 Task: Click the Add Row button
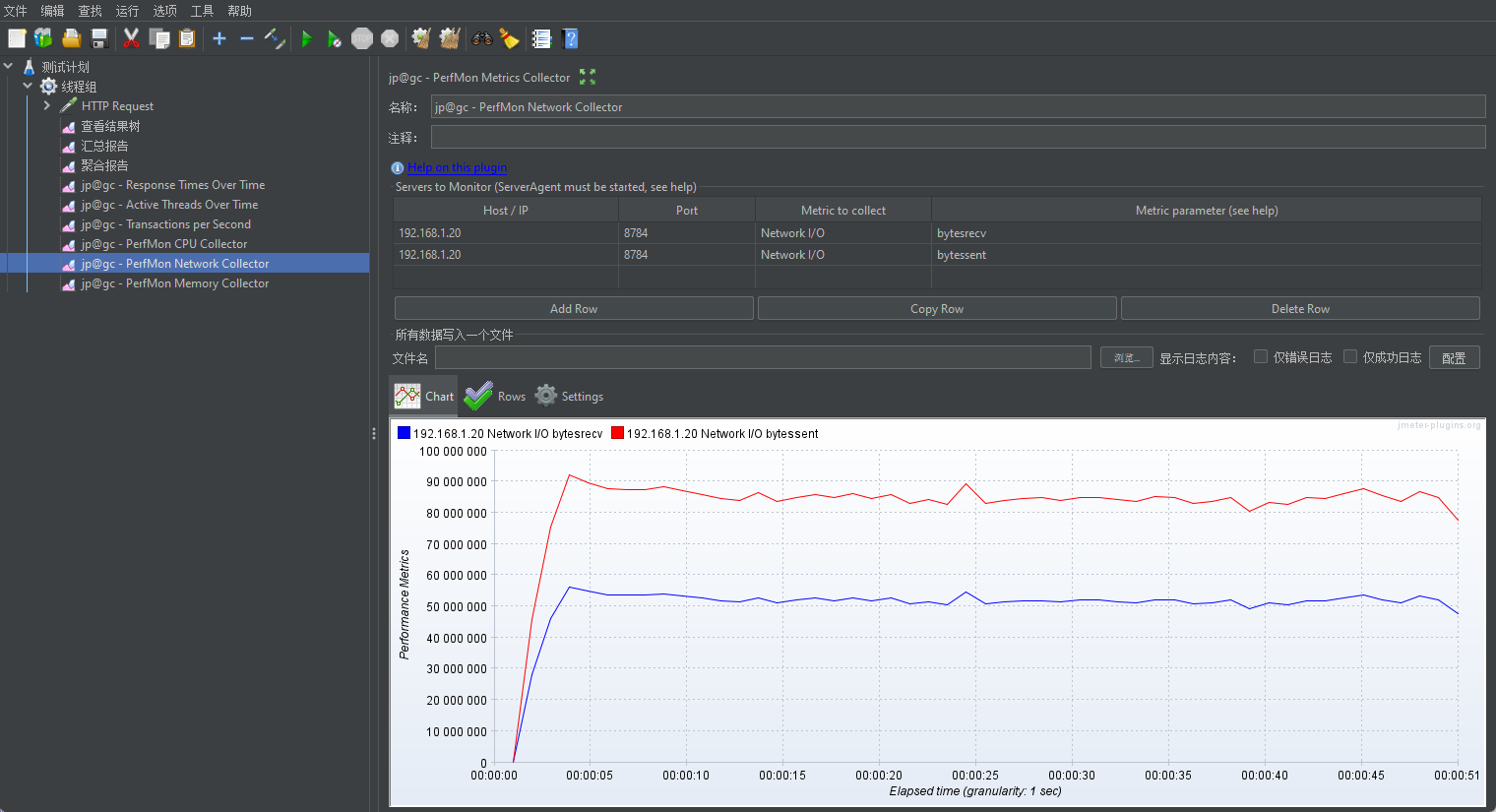(x=574, y=308)
